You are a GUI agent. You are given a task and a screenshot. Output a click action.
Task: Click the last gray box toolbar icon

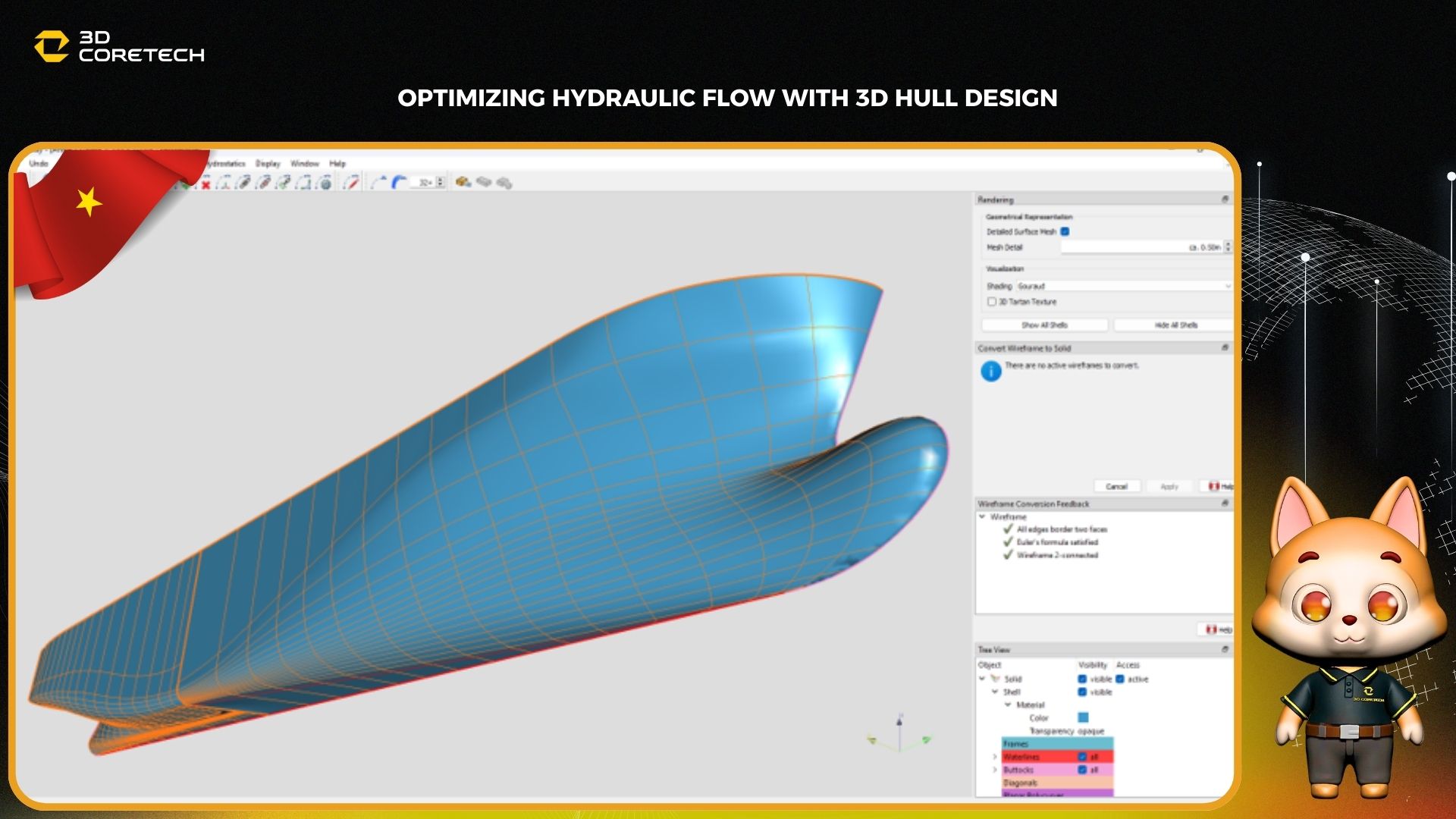click(x=504, y=183)
